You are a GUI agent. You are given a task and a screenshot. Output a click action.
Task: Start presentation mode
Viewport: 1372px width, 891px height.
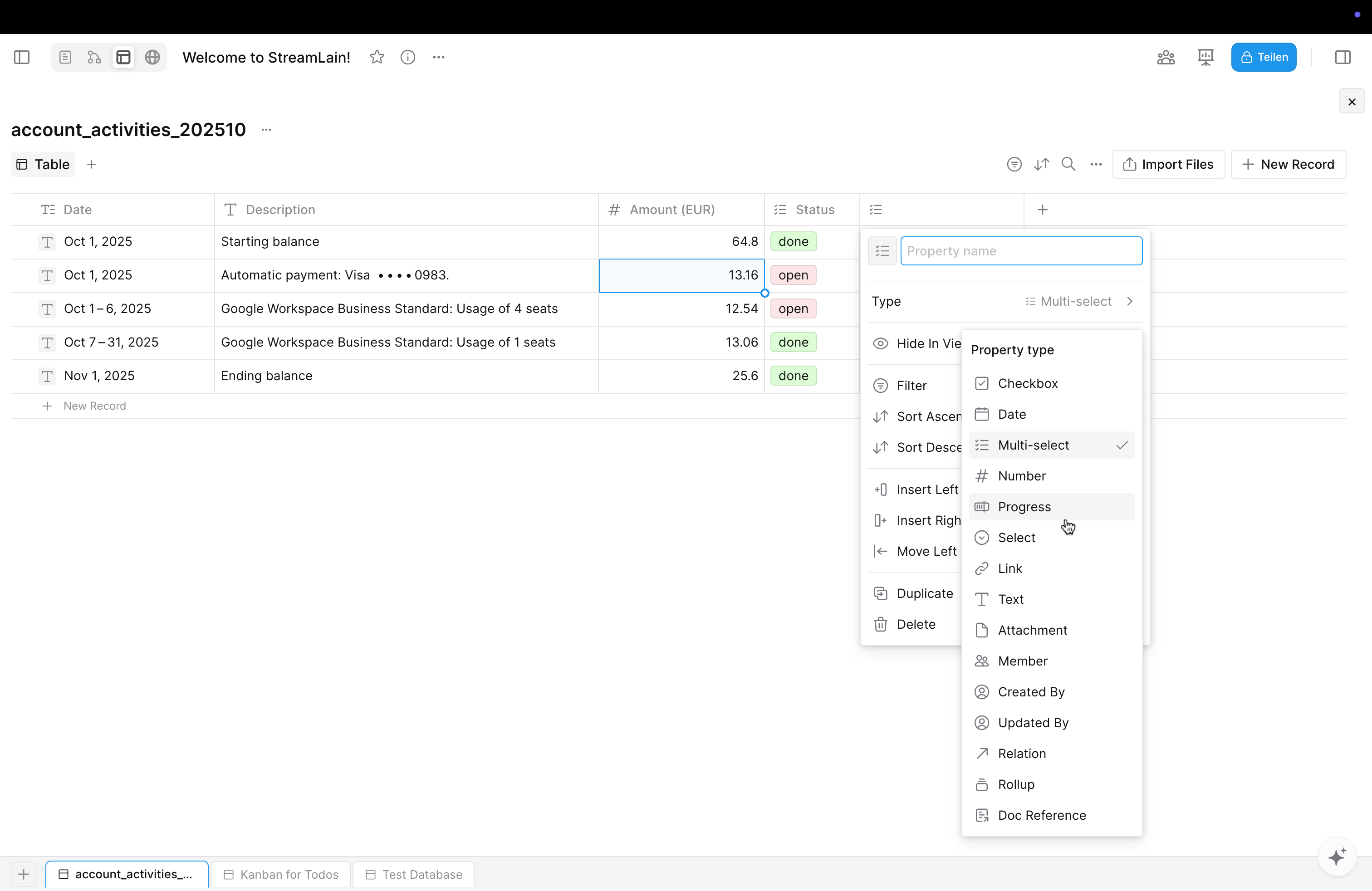pyautogui.click(x=1205, y=57)
